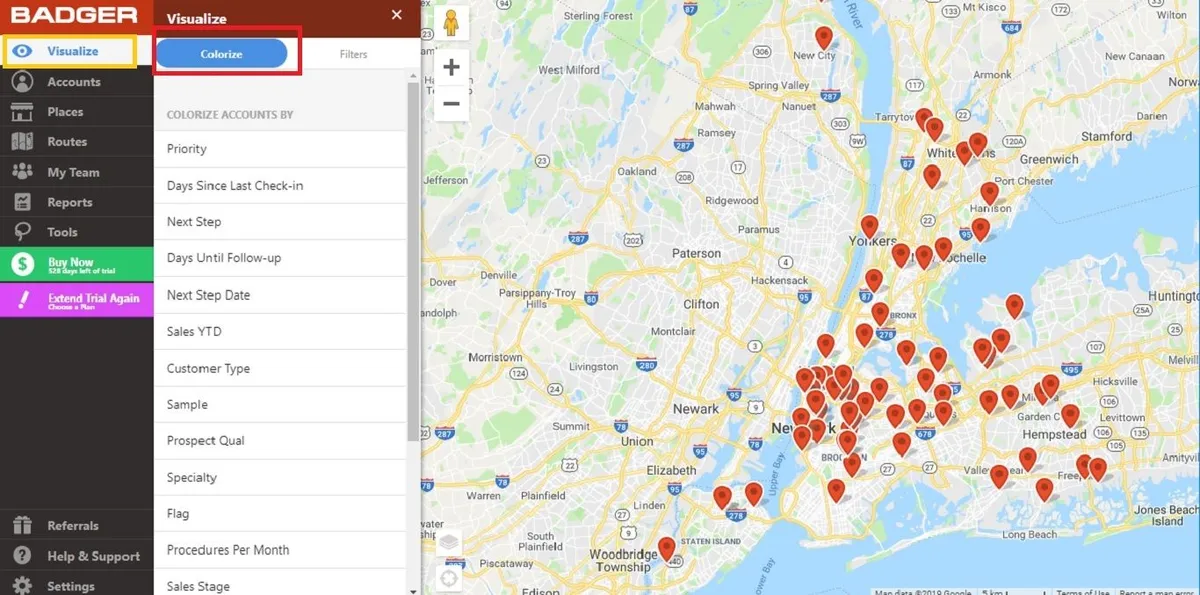This screenshot has width=1200, height=595.
Task: Open the Reports sidebar icon
Action: [23, 202]
